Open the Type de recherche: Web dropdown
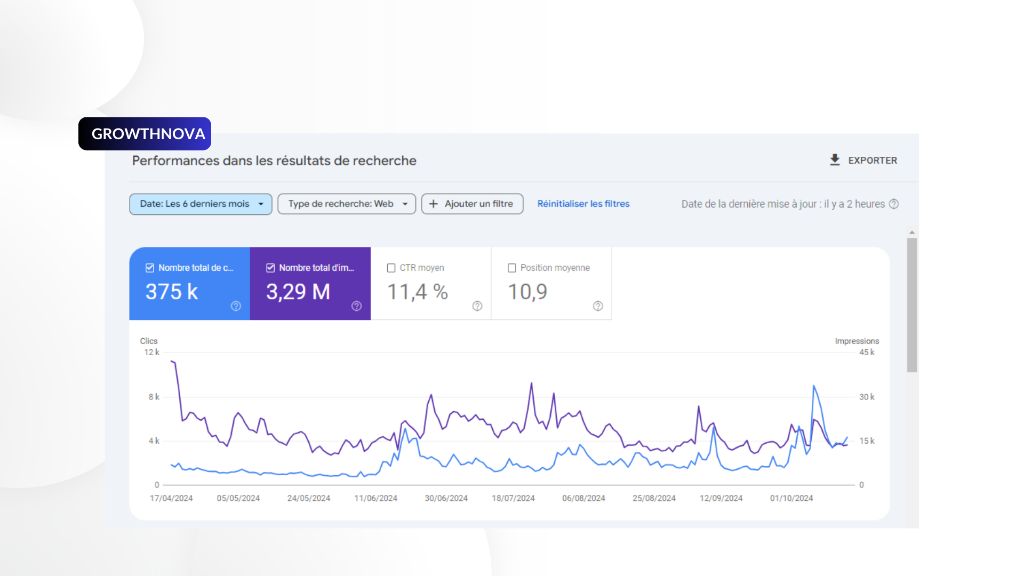This screenshot has width=1024, height=576. pos(347,204)
